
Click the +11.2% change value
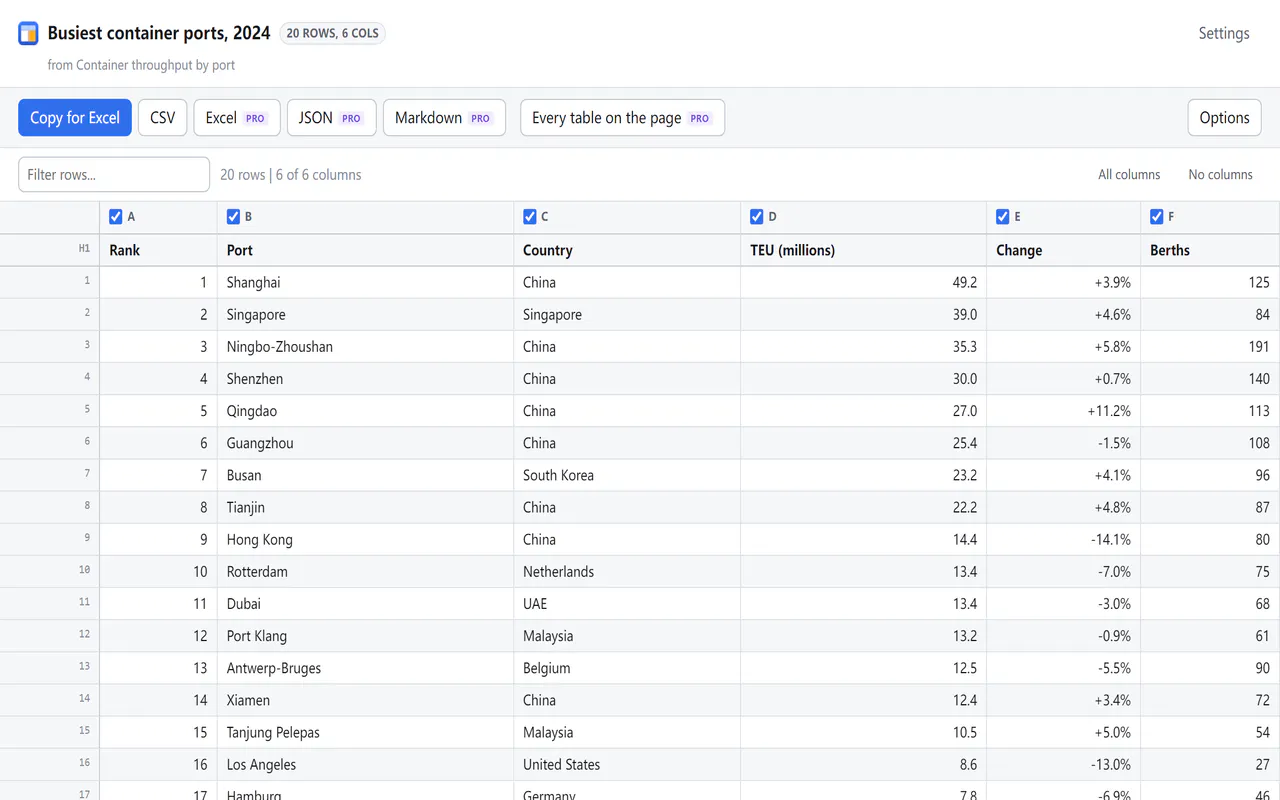[1064, 410]
